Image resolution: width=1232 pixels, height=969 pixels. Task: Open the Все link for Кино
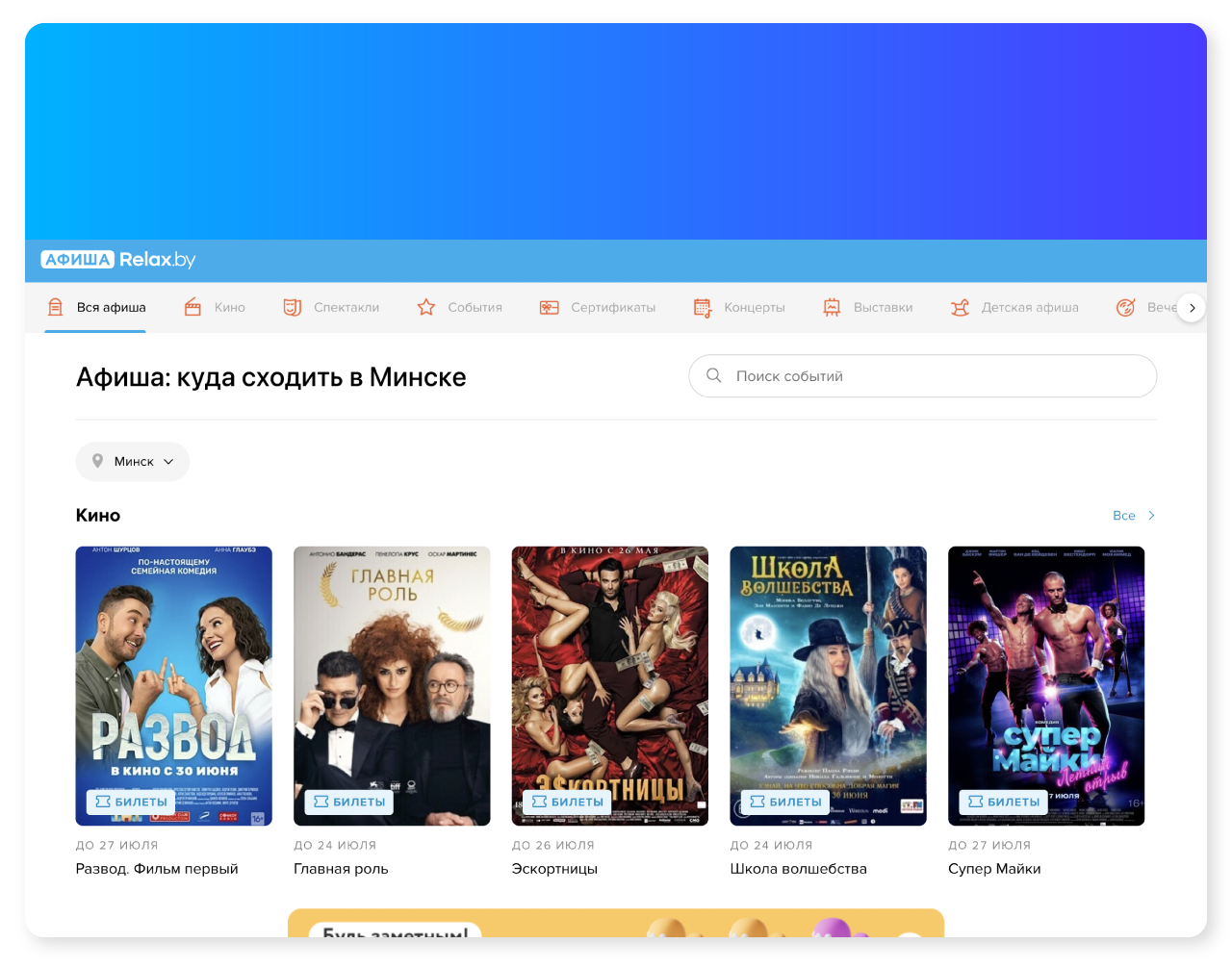tap(1134, 516)
